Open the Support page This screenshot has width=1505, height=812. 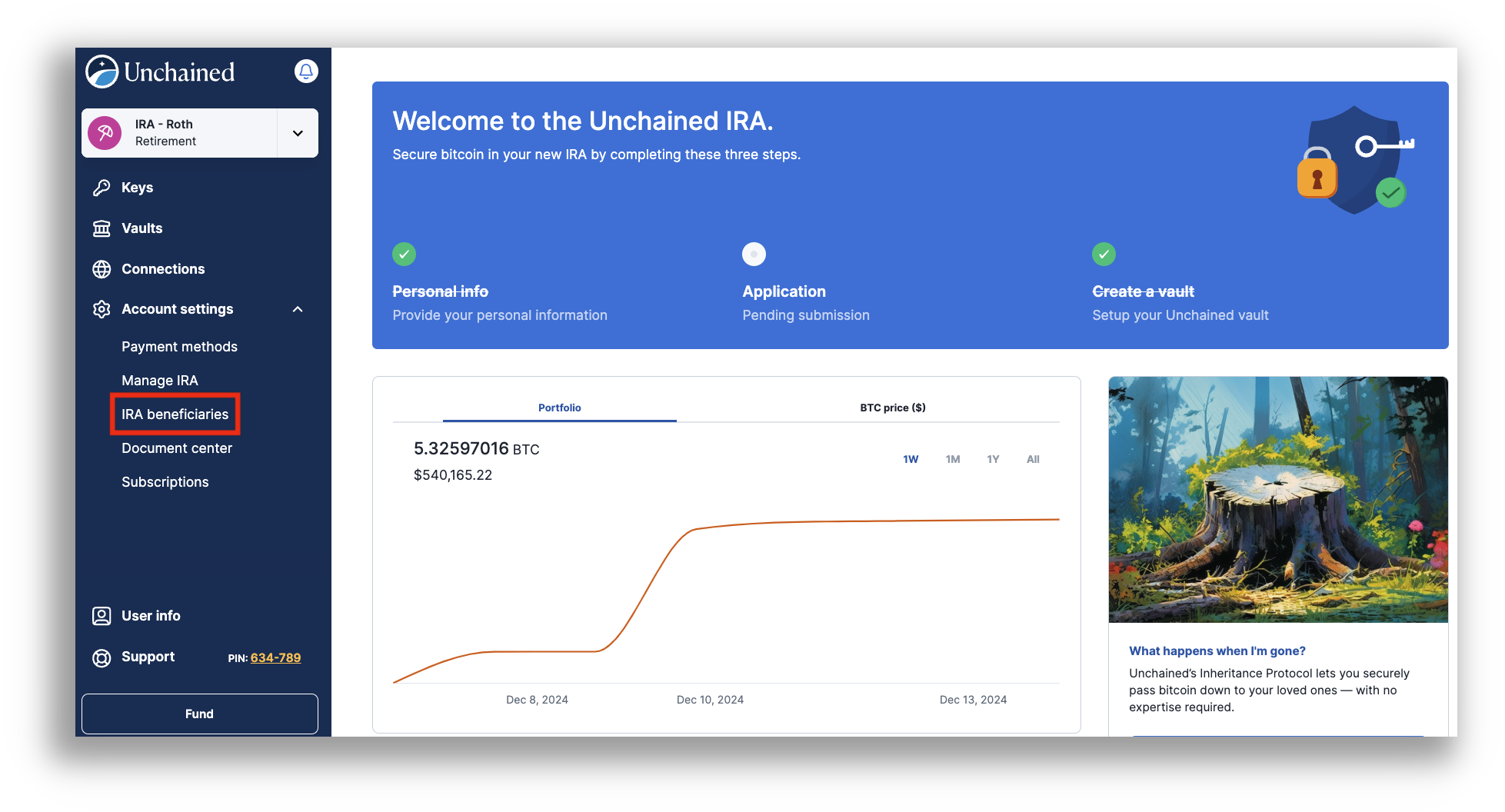click(148, 657)
